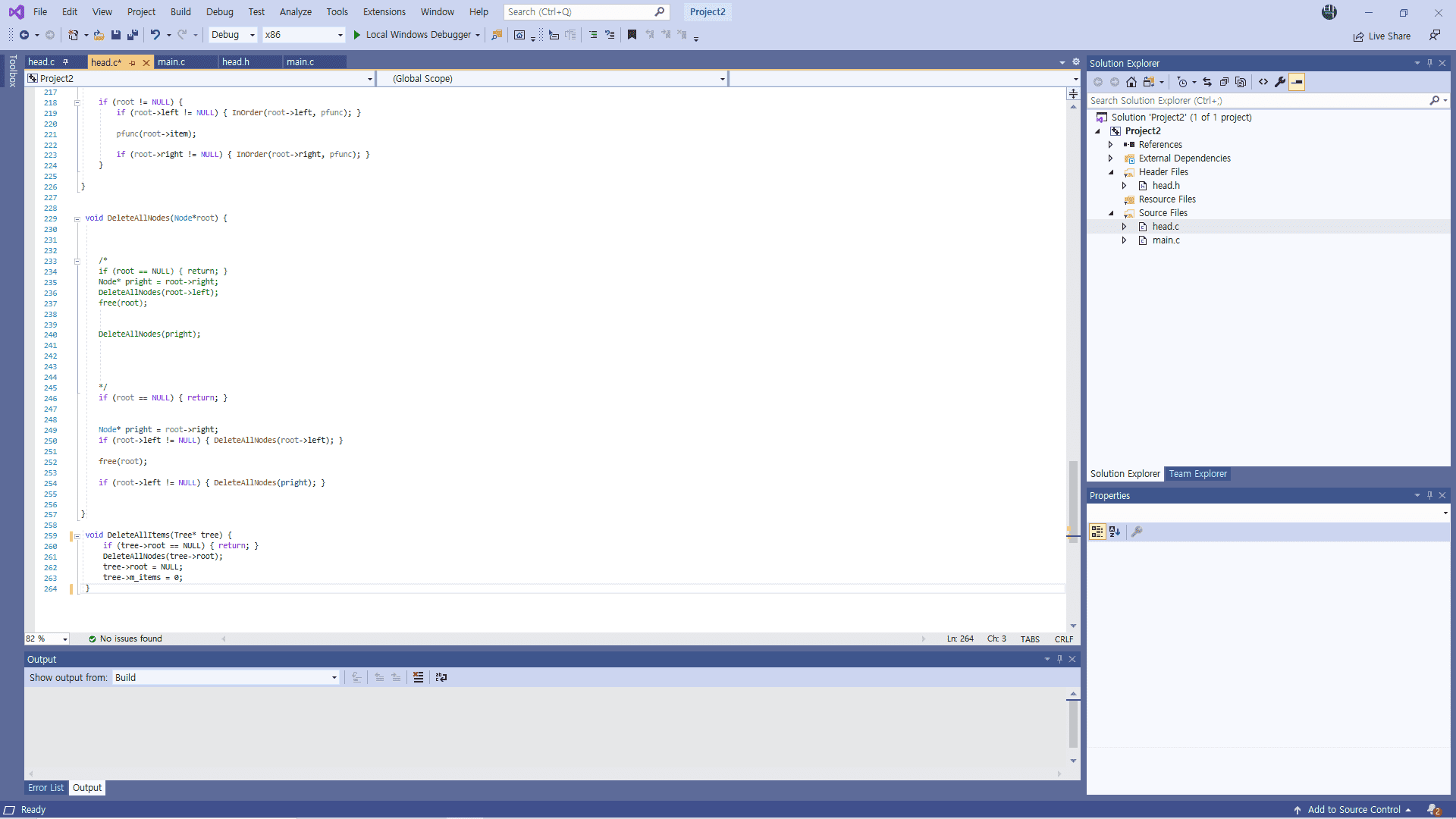Viewport: 1456px width, 819px height.
Task: Click View Code icon in Solution Explorer
Action: [1263, 82]
